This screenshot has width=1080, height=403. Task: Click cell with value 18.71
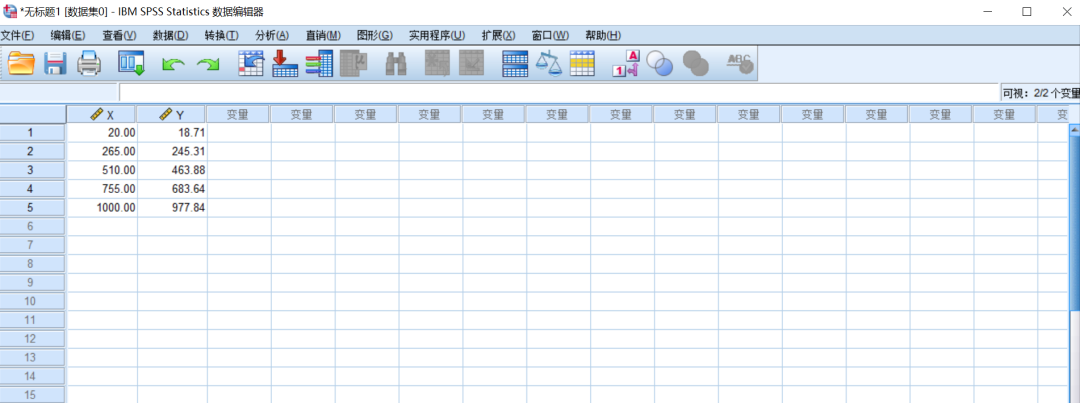click(172, 132)
